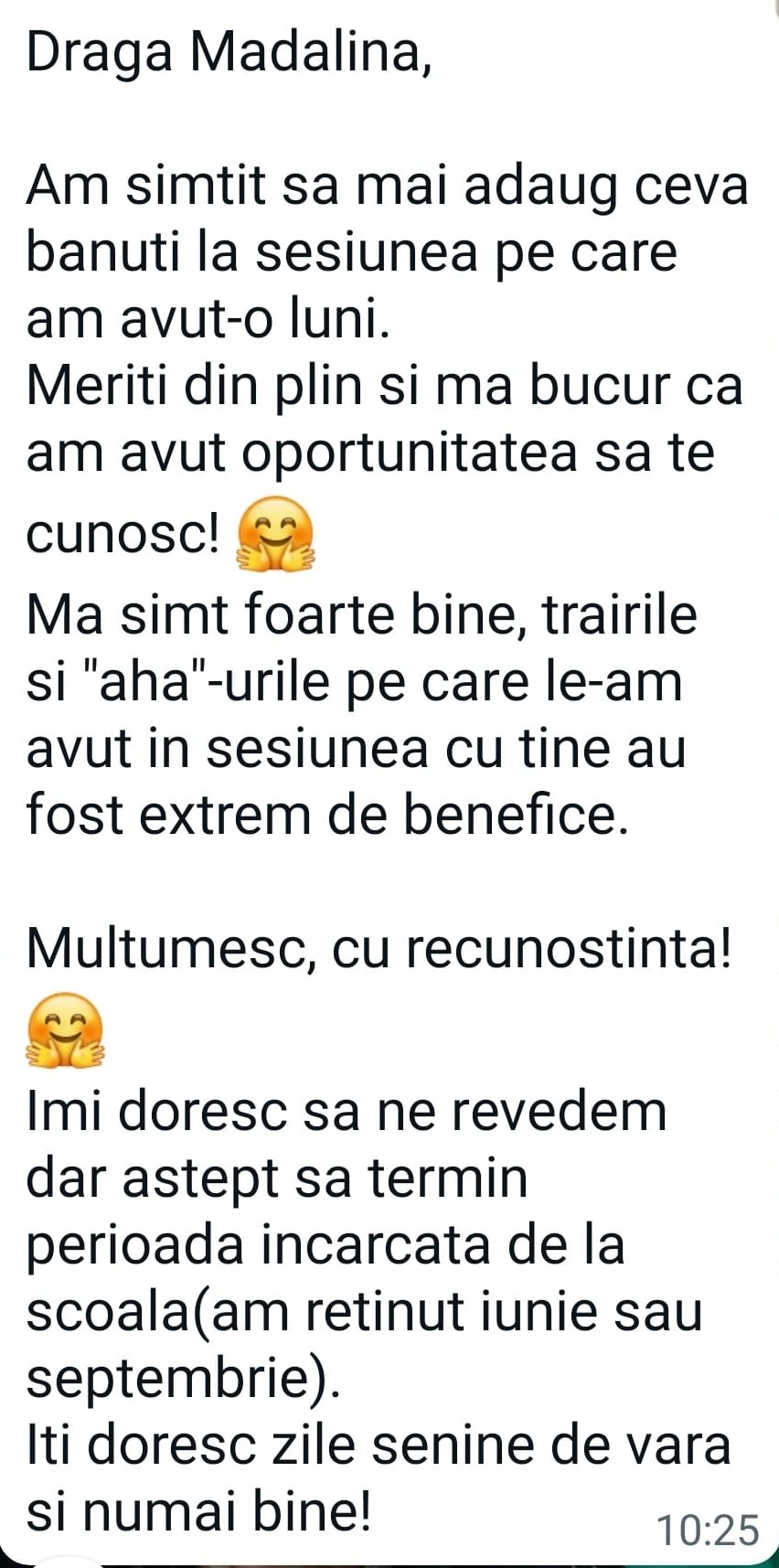The image size is (779, 1568).
Task: Click the hugging emoji after "cunosc!"
Action: (275, 535)
